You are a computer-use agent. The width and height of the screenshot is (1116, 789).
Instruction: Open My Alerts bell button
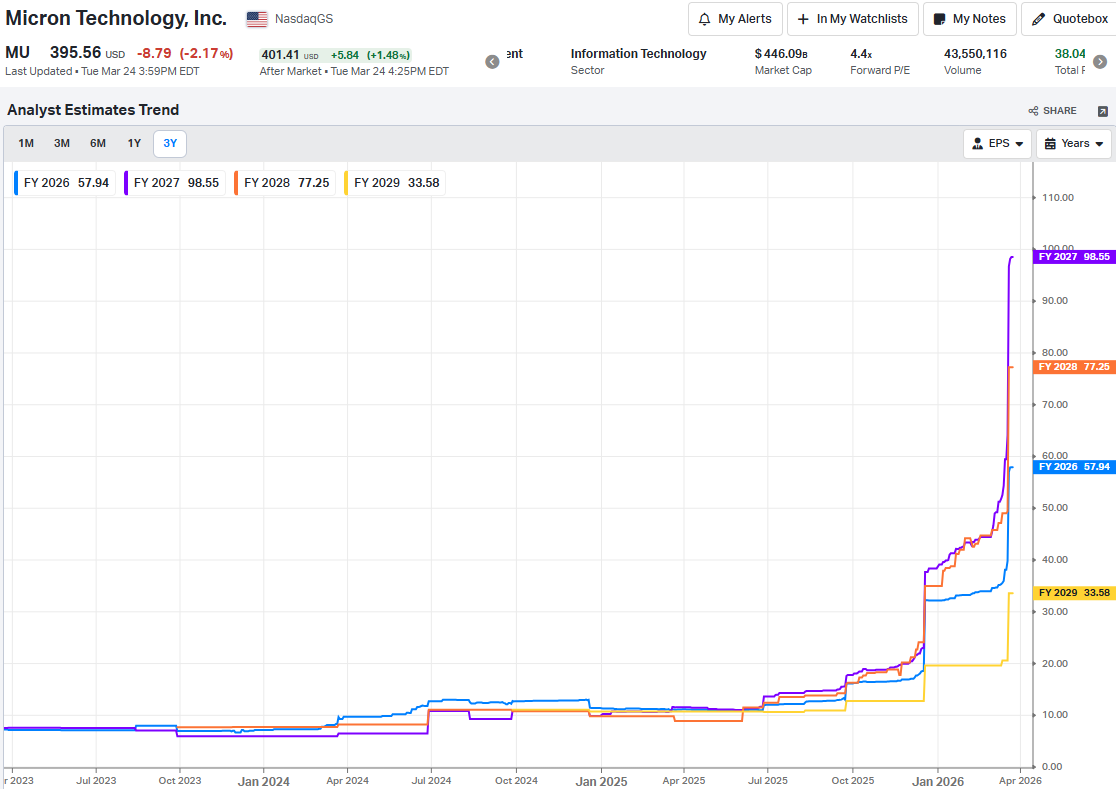tap(735, 19)
